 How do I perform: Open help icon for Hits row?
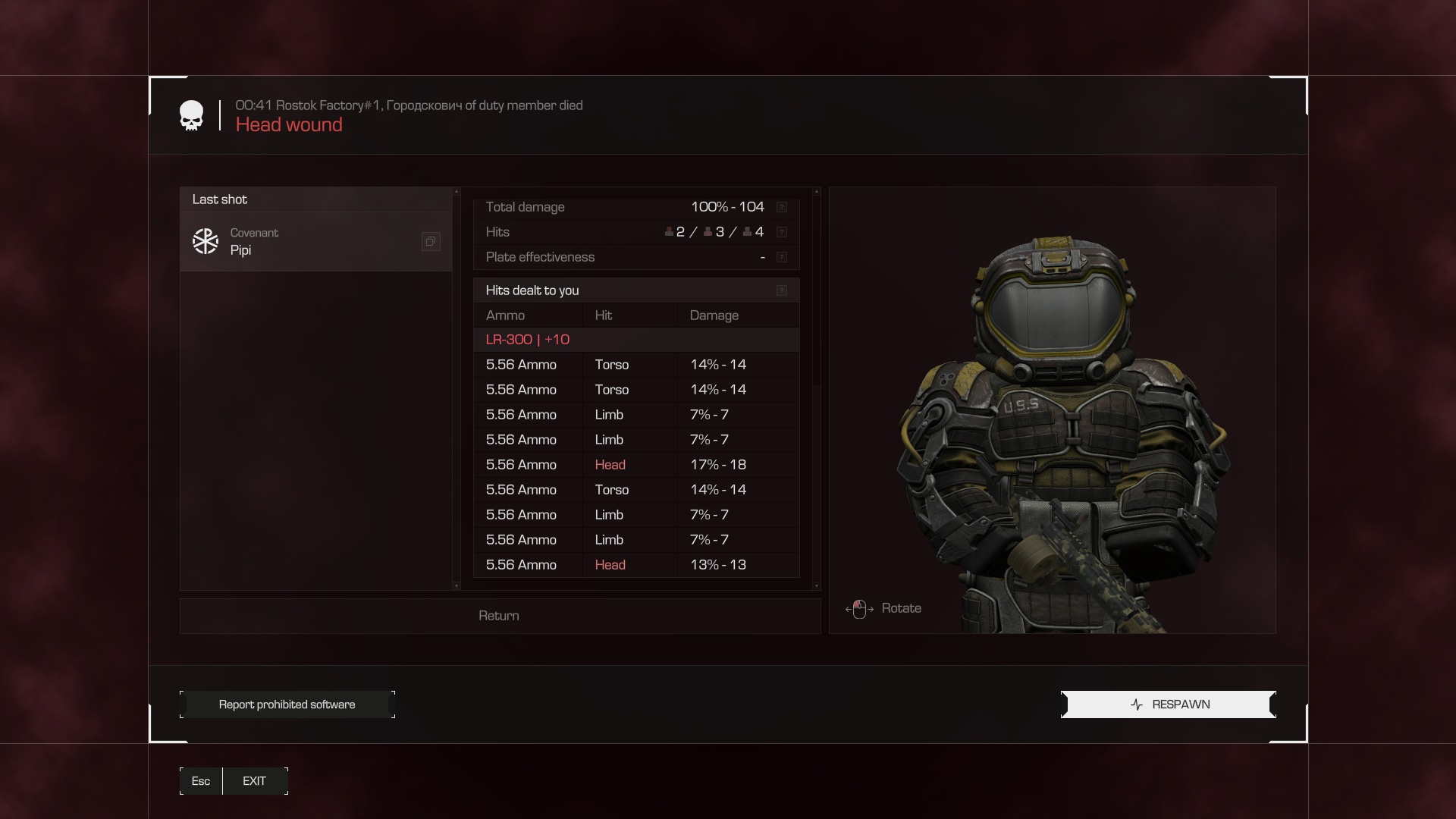(782, 232)
